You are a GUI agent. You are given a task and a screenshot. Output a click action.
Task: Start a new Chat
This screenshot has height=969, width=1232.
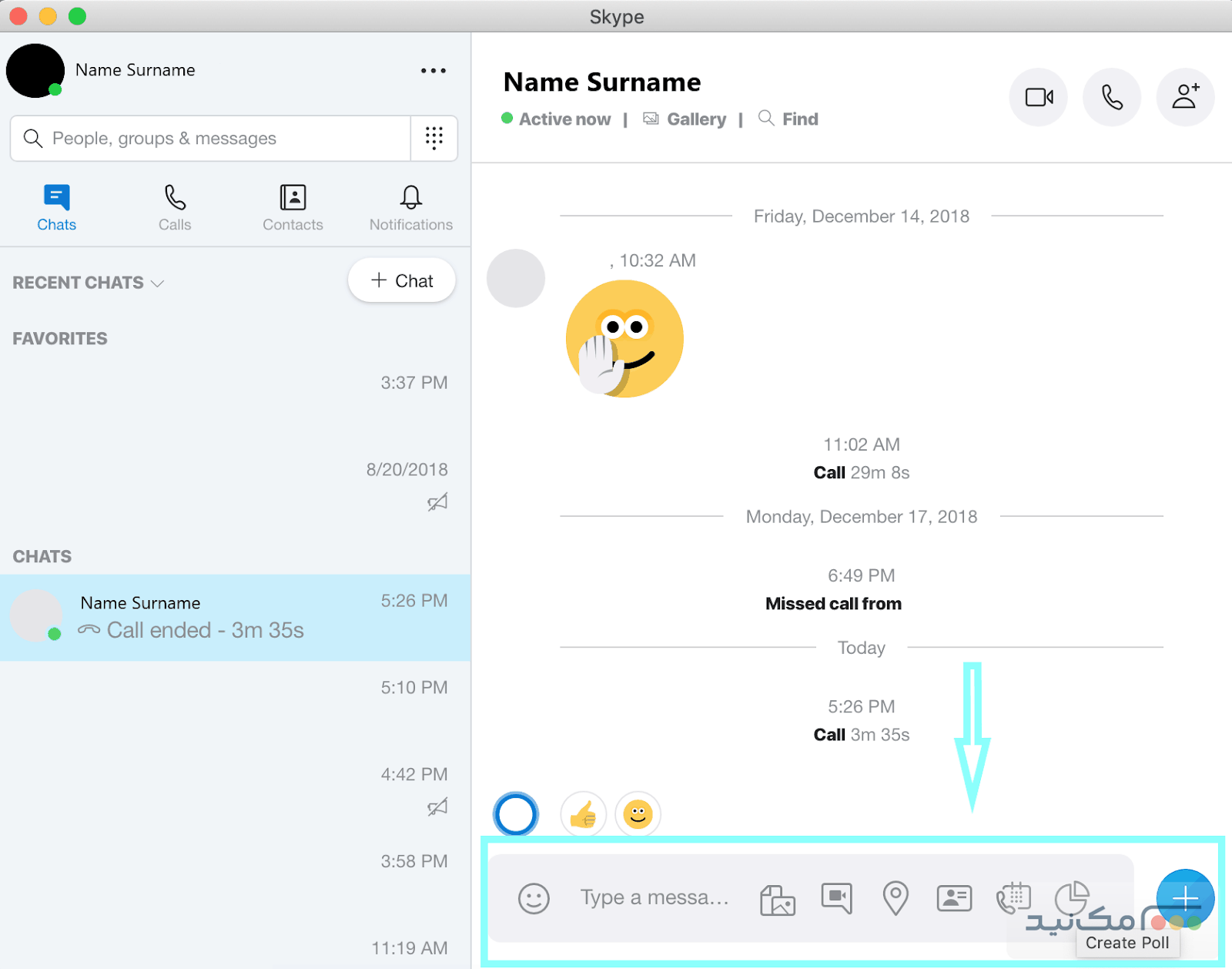[x=401, y=280]
